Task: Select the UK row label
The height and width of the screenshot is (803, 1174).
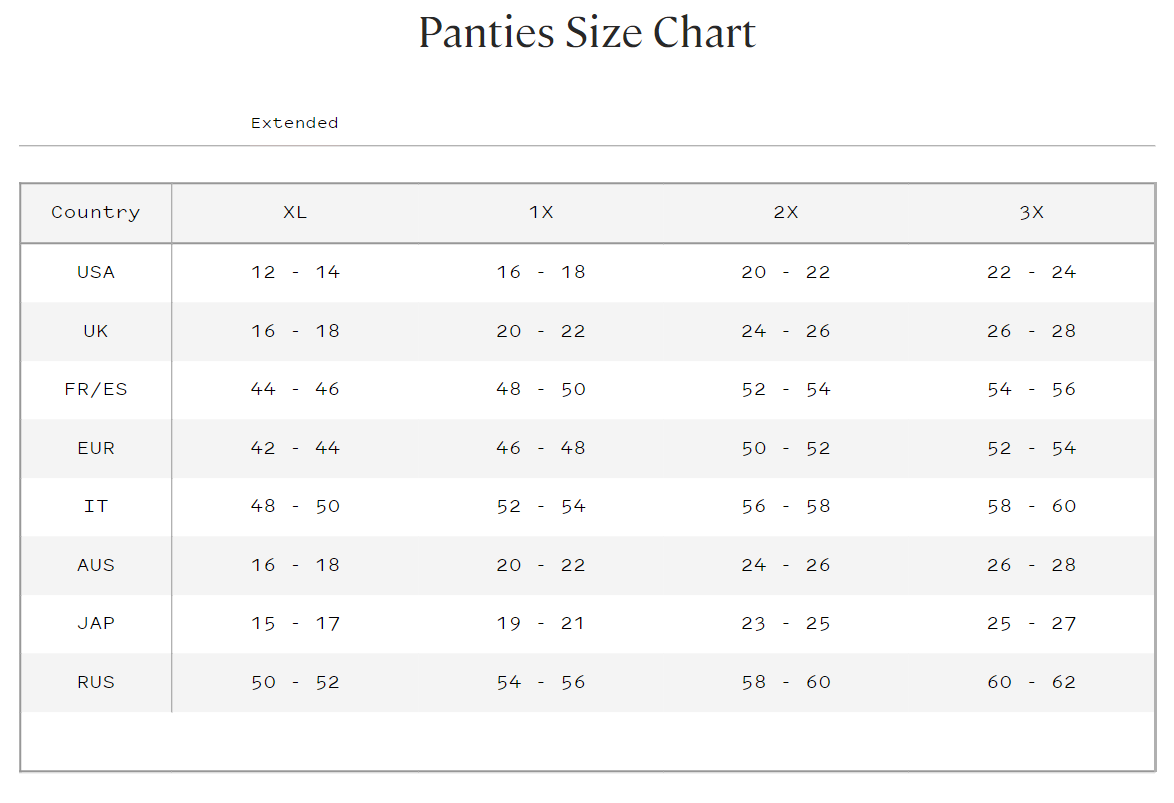Action: point(96,331)
